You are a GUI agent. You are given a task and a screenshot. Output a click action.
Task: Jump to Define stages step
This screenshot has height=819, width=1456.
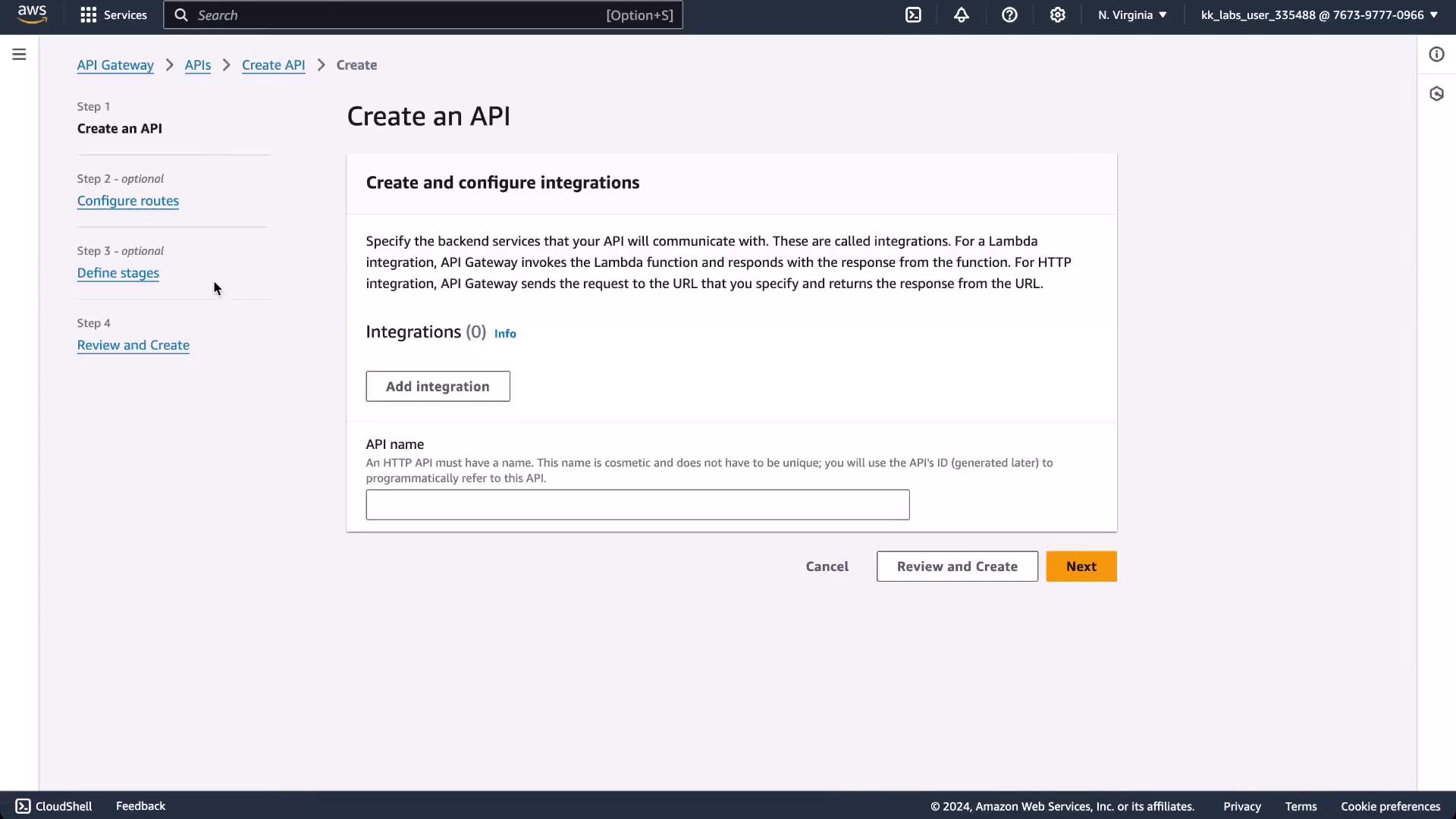pos(118,273)
